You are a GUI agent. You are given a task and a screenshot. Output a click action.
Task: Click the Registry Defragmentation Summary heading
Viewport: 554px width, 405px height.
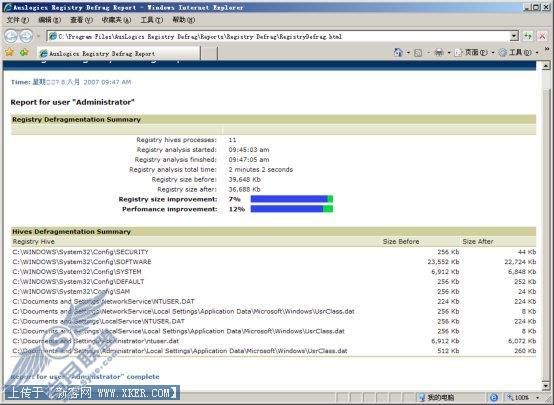[x=76, y=119]
